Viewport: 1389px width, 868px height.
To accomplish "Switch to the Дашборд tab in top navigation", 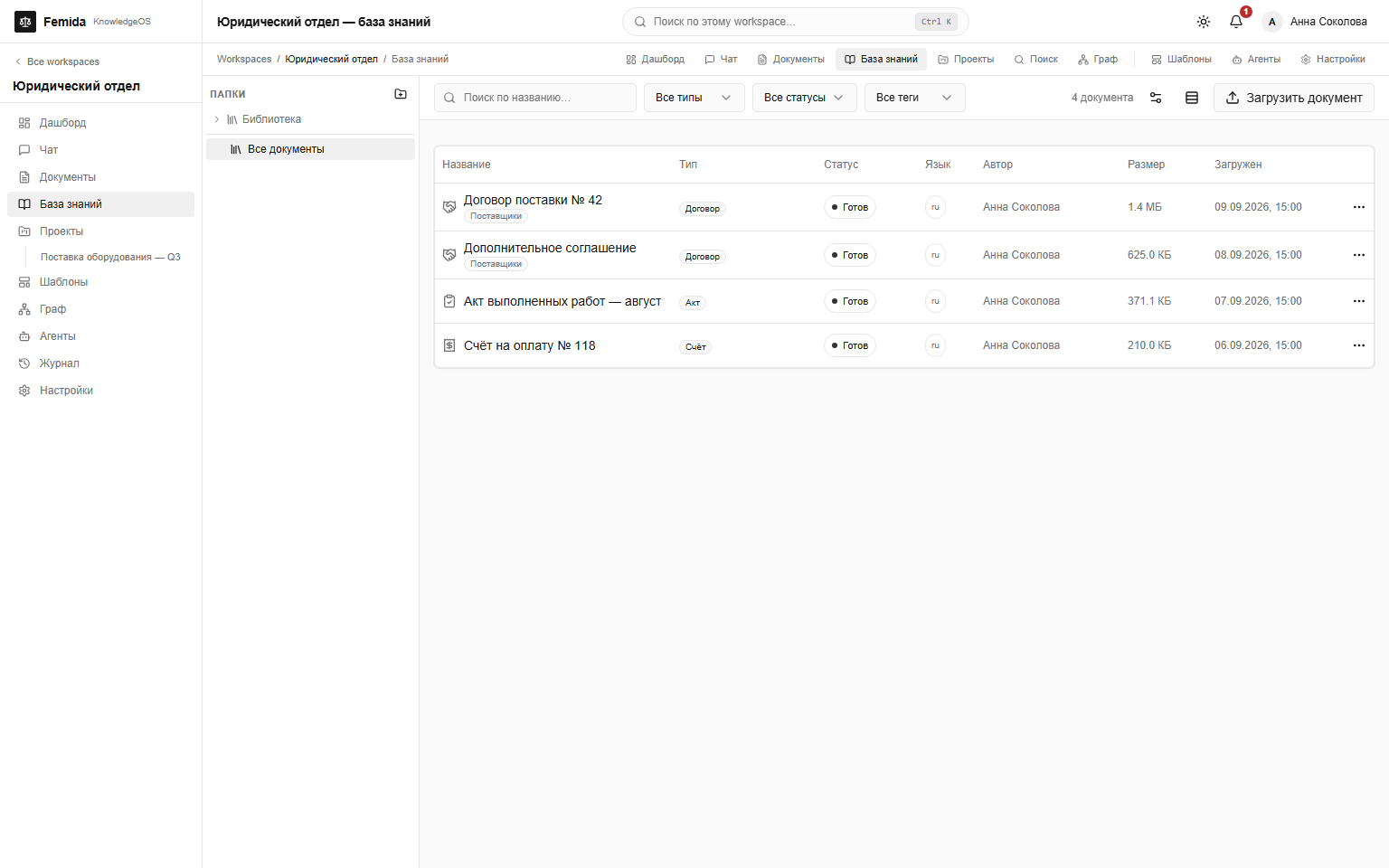I will pyautogui.click(x=656, y=60).
